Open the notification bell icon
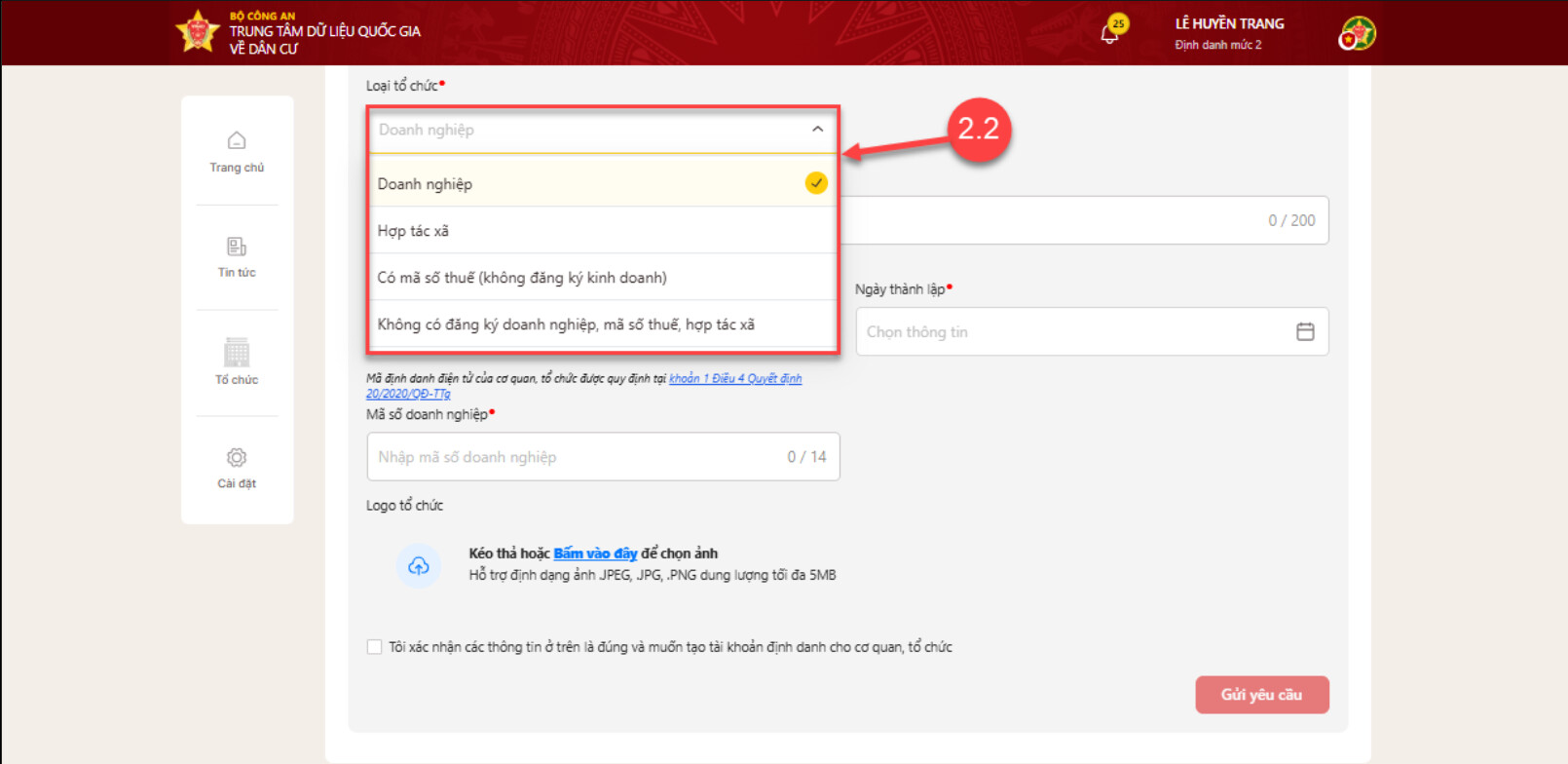Screen dimensions: 1568x764 [x=1109, y=34]
